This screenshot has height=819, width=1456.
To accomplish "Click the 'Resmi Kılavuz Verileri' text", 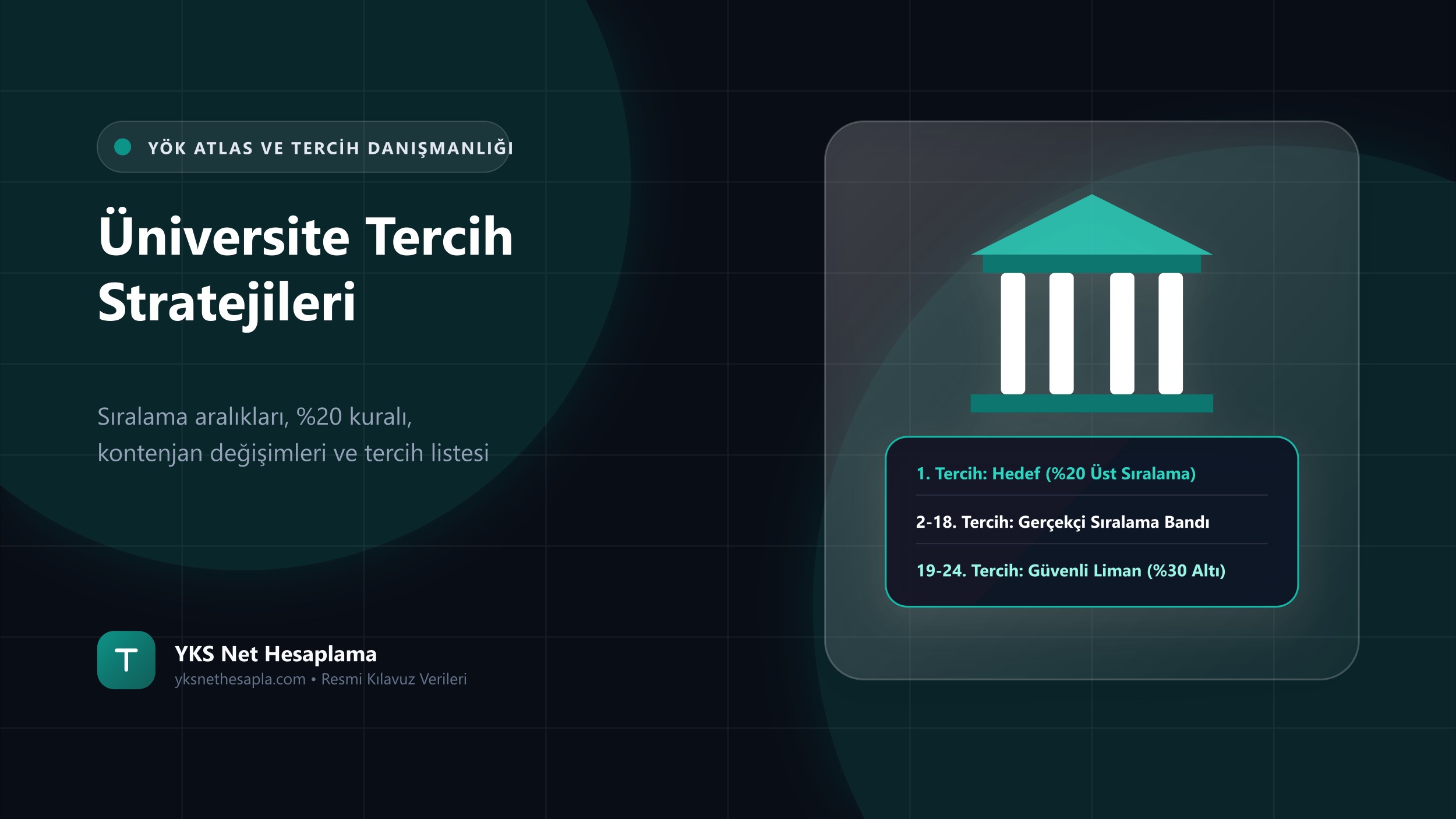I will tap(394, 679).
